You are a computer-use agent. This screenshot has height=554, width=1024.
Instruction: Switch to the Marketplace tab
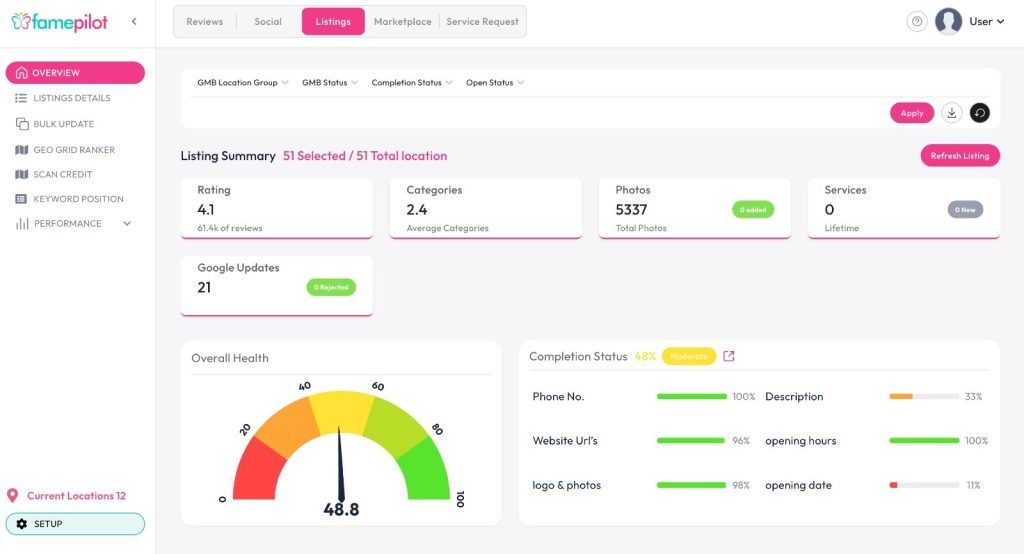tap(402, 22)
